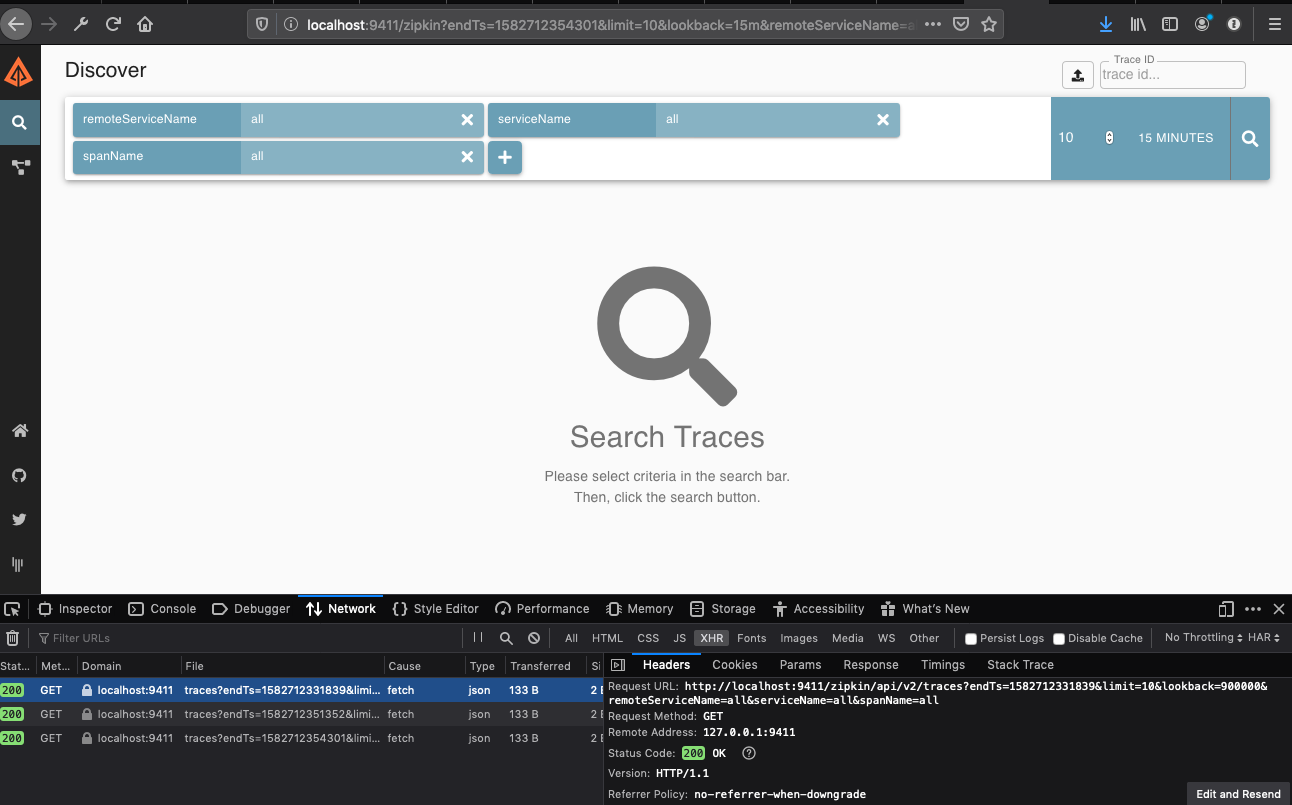The image size is (1292, 805).
Task: Open the Dependencies page icon in sidebar
Action: tap(19, 167)
